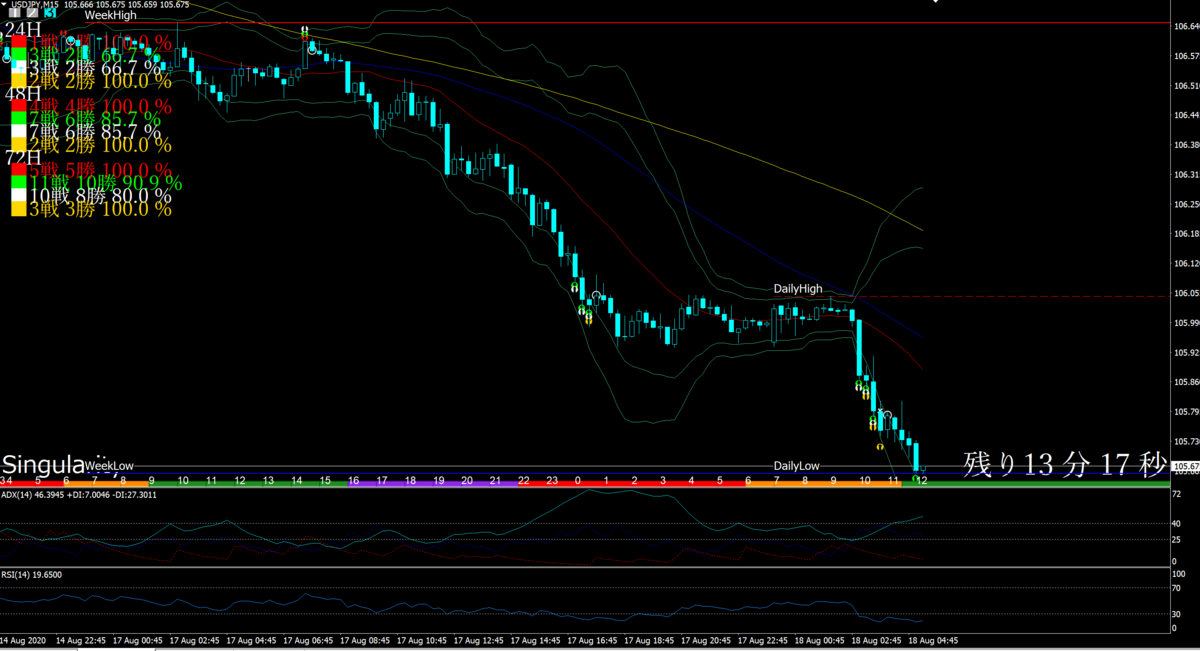Select the white 7戦 6勝 85.7 % line

click(x=94, y=132)
